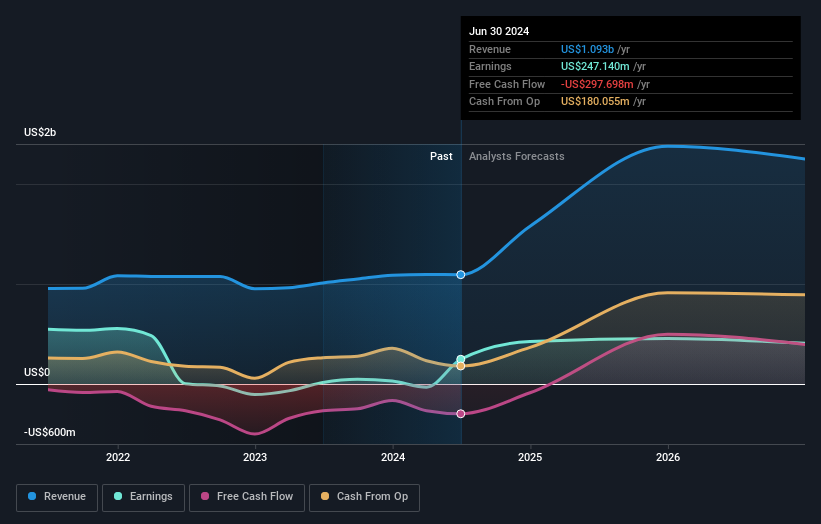
Task: Click the 2023 x-axis label
Action: pyautogui.click(x=255, y=457)
